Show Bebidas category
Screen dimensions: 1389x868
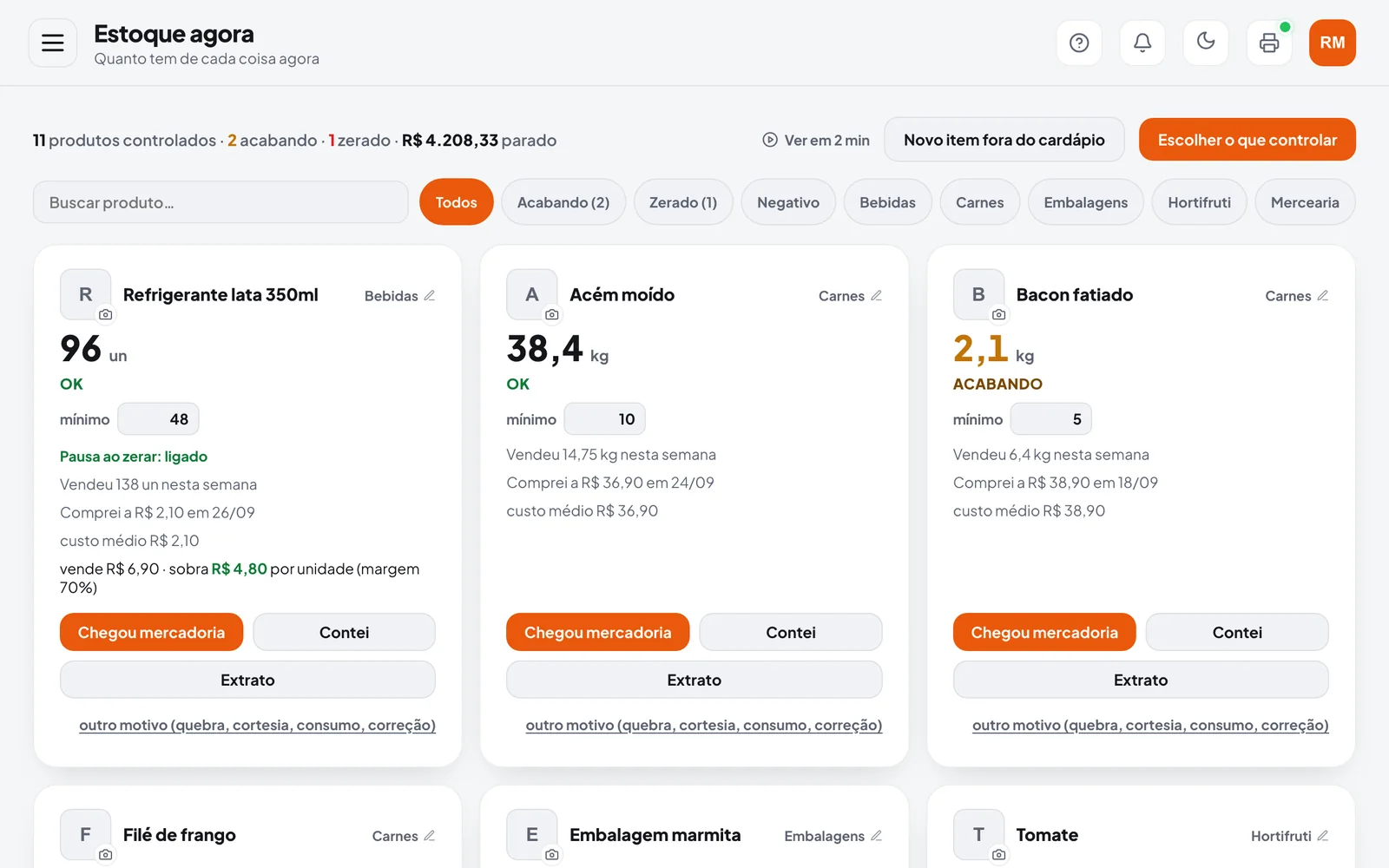(887, 202)
